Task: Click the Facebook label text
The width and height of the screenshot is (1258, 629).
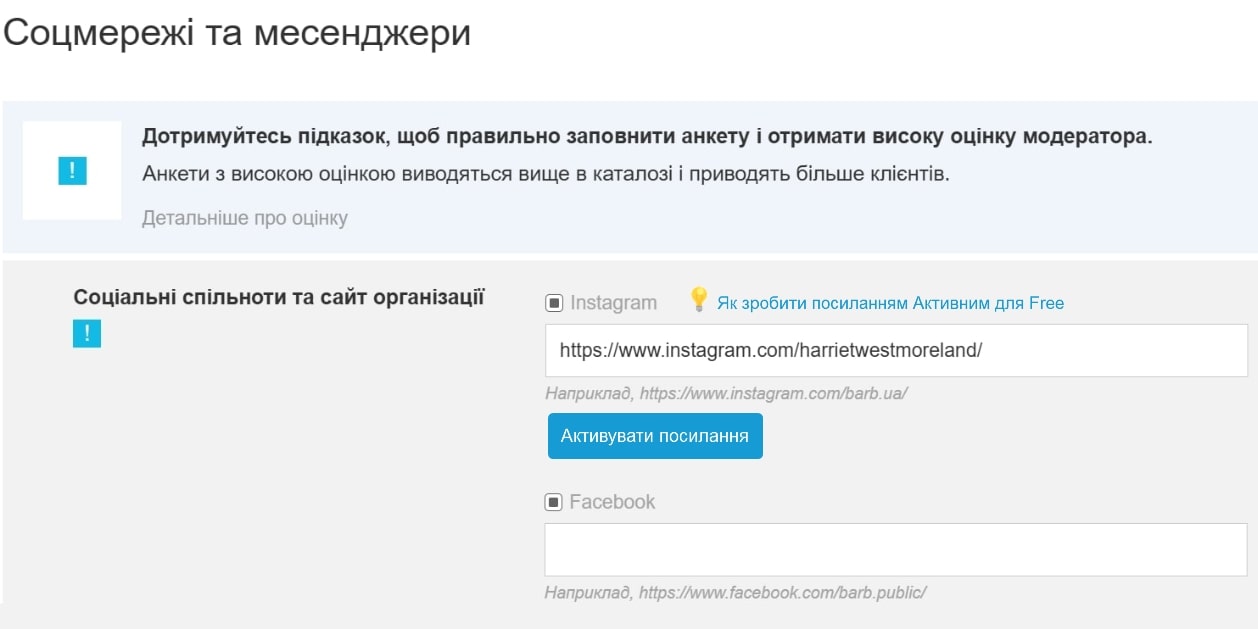Action: click(612, 502)
